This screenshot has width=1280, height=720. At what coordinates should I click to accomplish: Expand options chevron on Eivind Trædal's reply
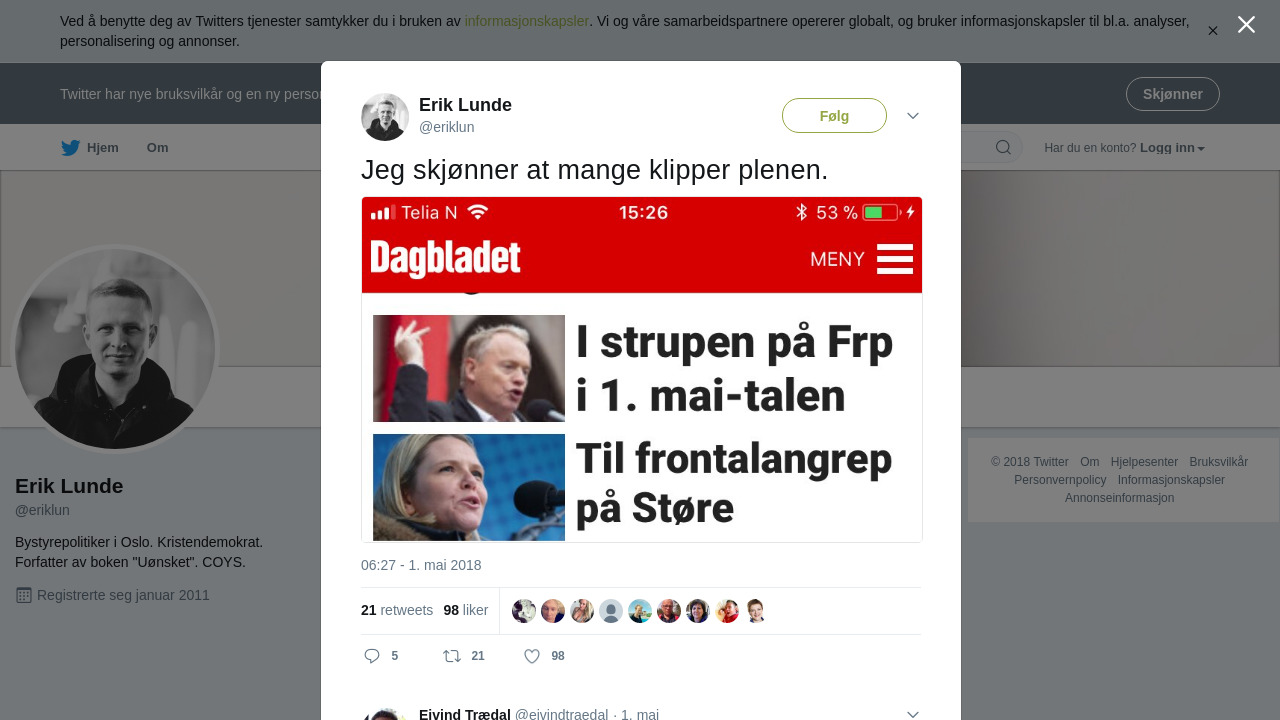tap(913, 714)
